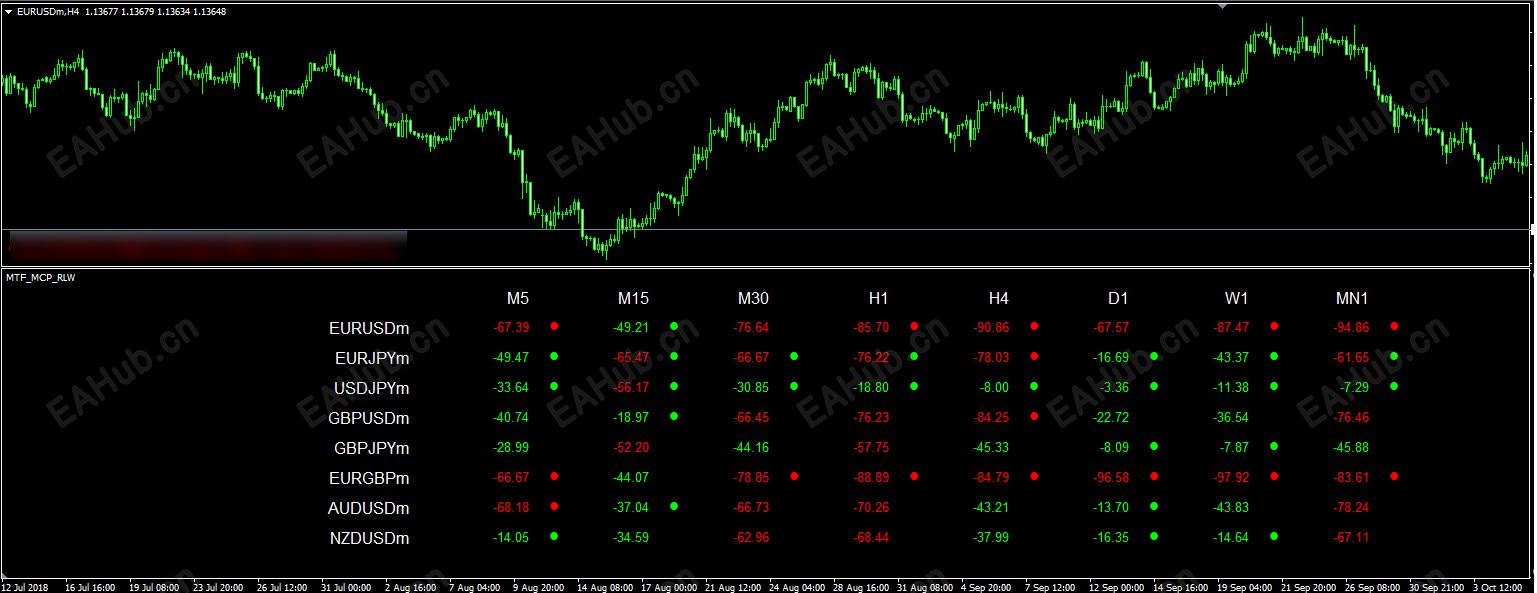Click the value -62.96 in NZDUSDm row
Image resolution: width=1537 pixels, height=593 pixels.
751,537
